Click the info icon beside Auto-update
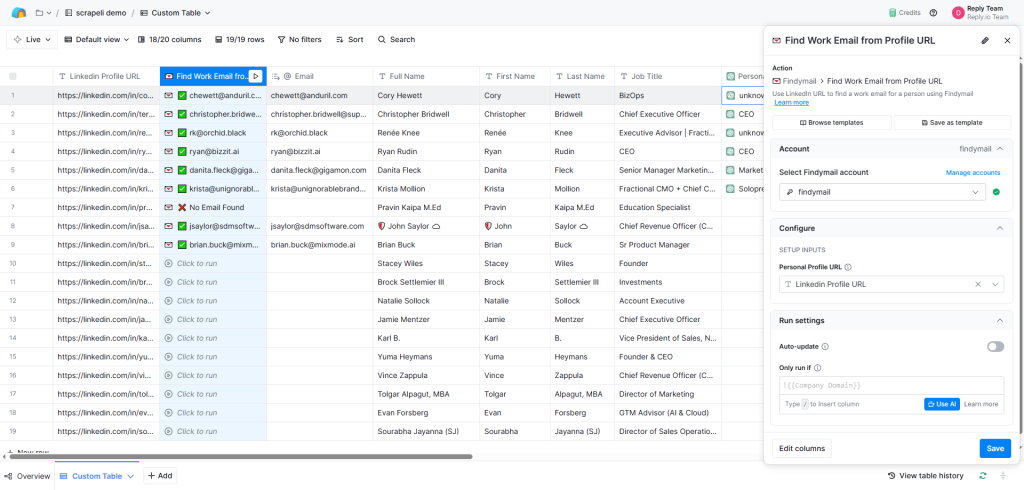 pos(825,347)
